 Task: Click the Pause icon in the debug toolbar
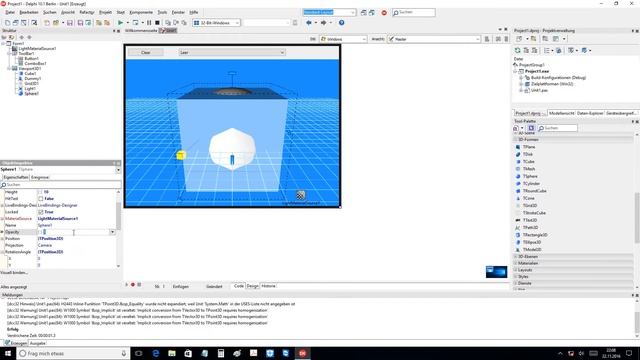[149, 23]
